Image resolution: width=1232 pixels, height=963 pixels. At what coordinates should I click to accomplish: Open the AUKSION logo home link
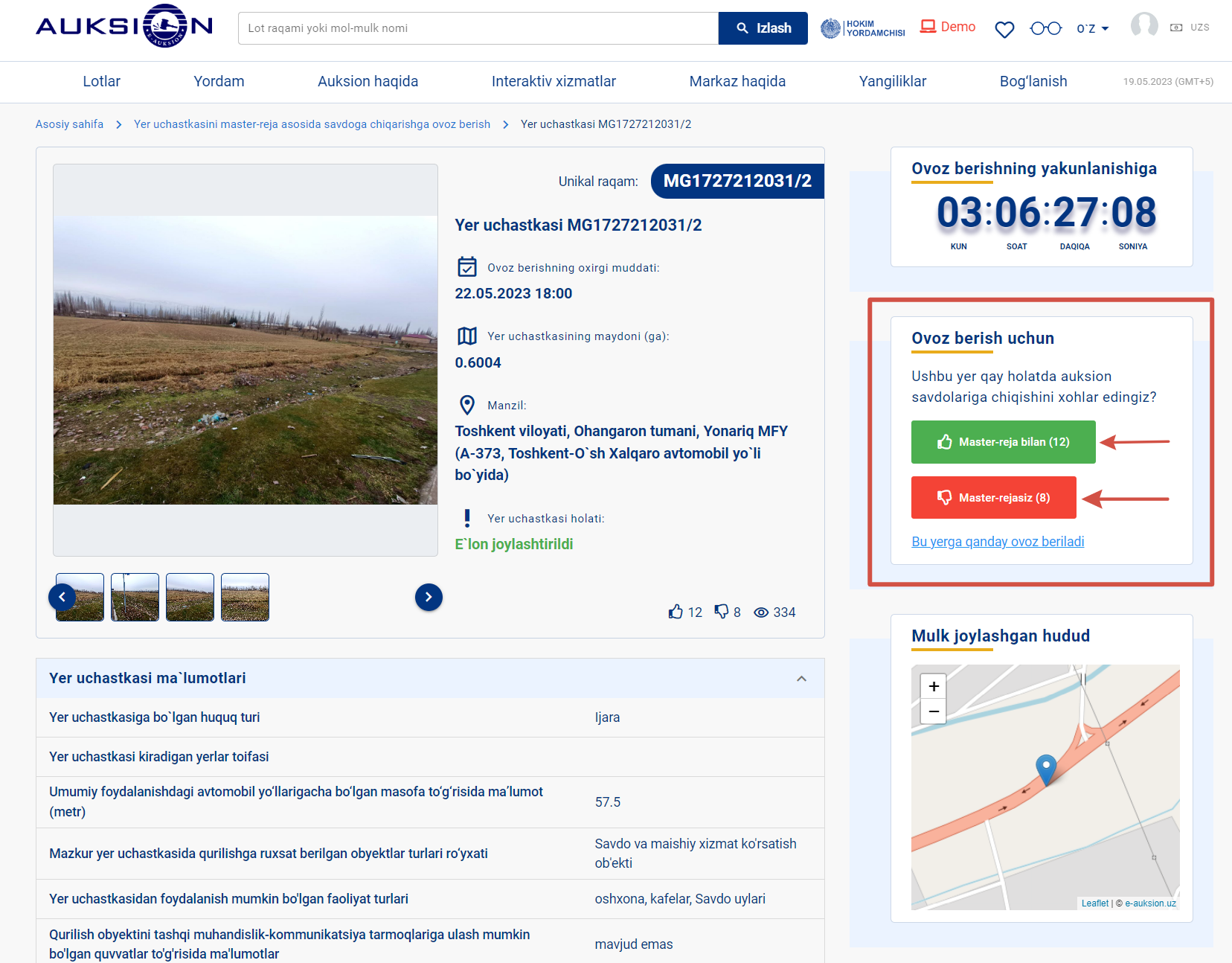pyautogui.click(x=124, y=26)
